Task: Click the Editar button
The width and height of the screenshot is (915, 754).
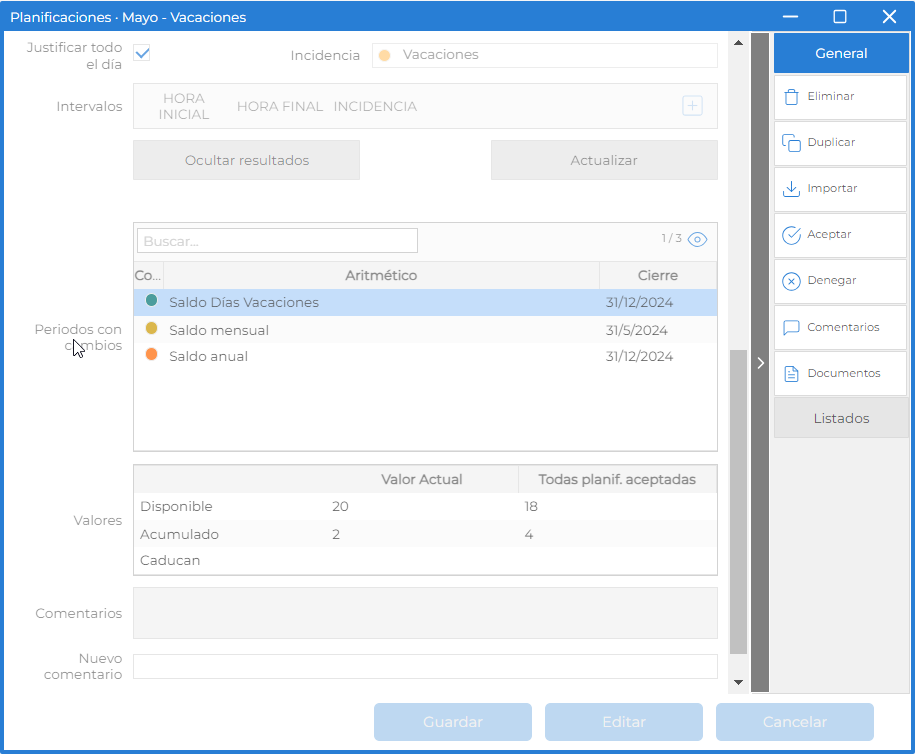Action: (624, 722)
